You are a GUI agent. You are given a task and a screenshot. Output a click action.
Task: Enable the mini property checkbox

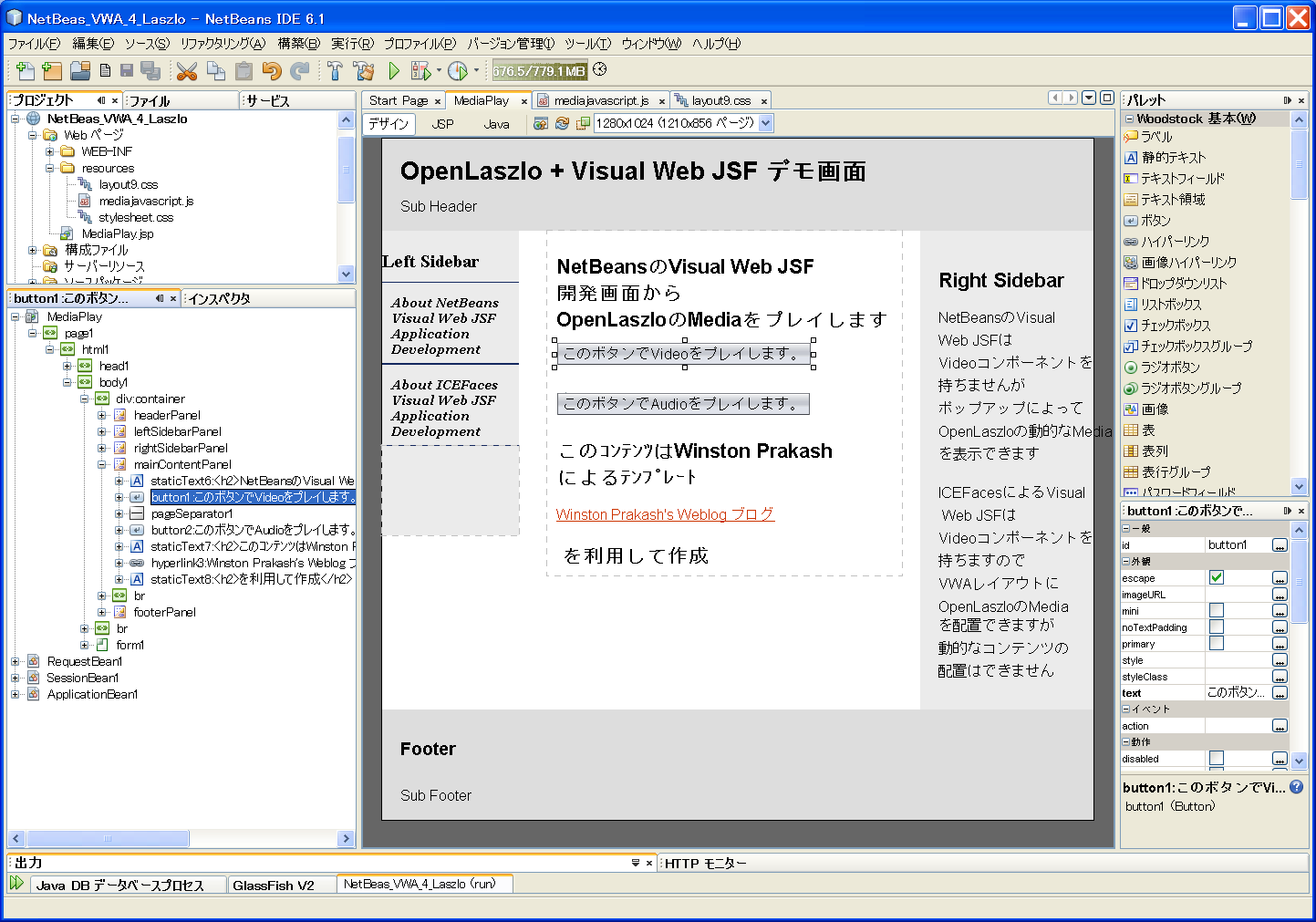click(1216, 610)
